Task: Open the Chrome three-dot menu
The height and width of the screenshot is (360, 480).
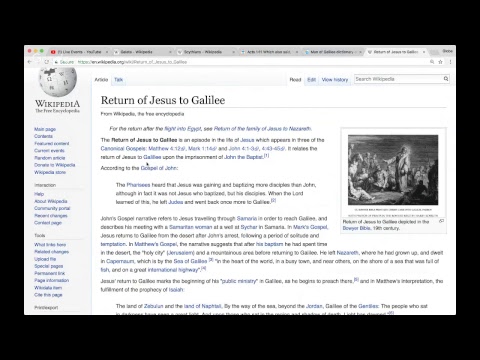Action: (x=450, y=62)
